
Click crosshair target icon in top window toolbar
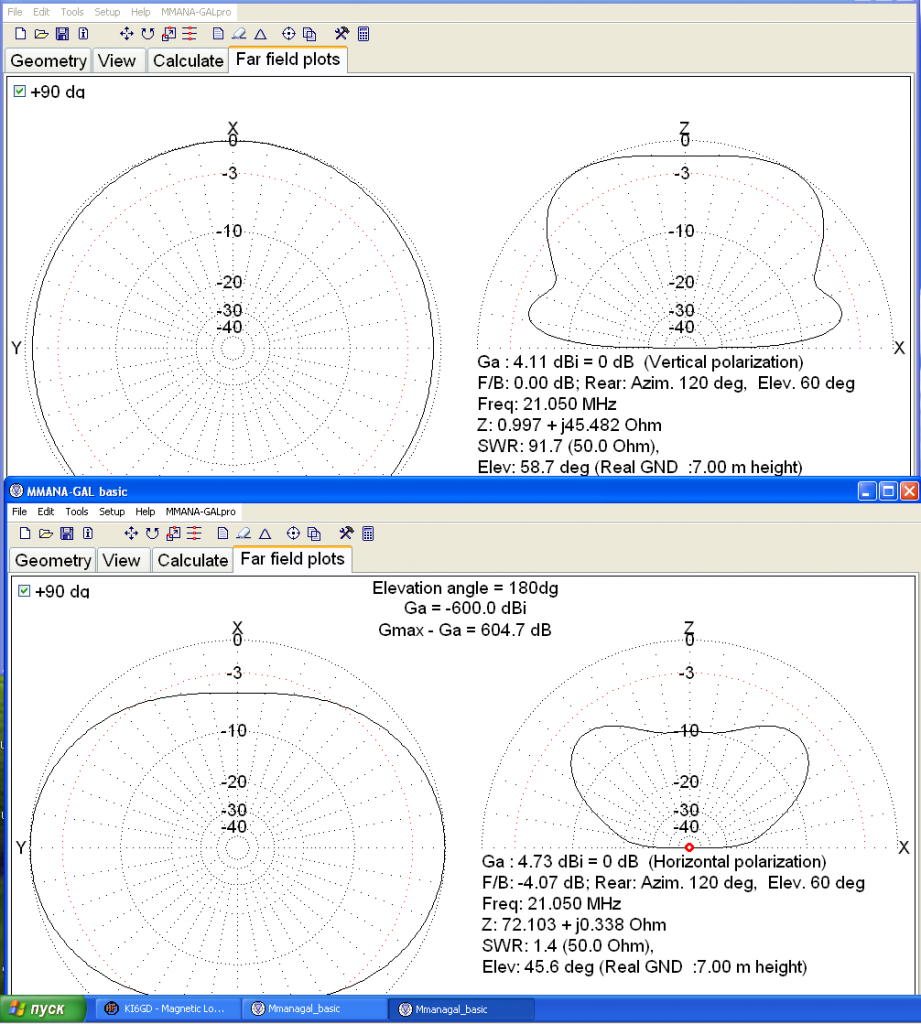click(x=289, y=34)
